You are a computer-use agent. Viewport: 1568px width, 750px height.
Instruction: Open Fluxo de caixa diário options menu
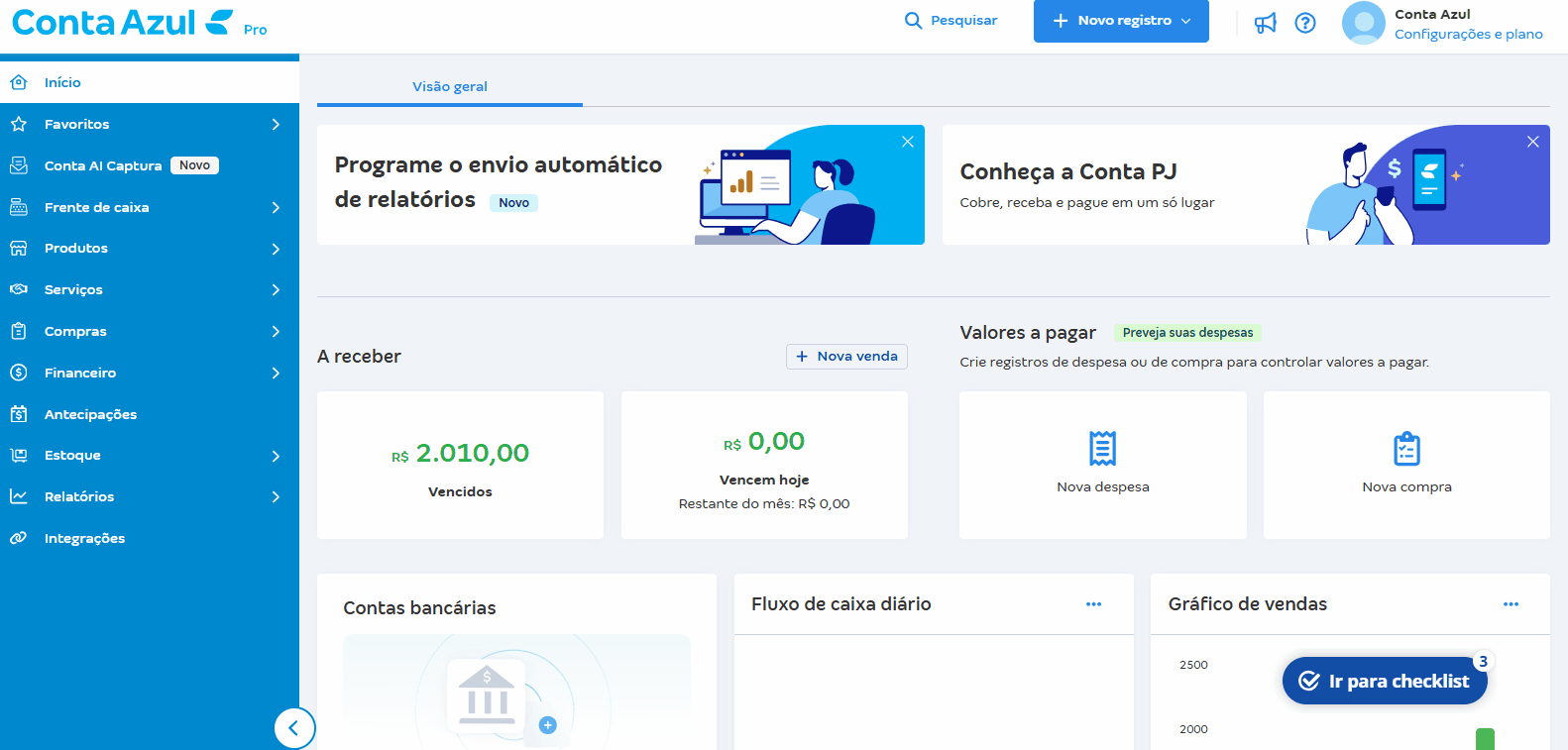pos(1093,604)
